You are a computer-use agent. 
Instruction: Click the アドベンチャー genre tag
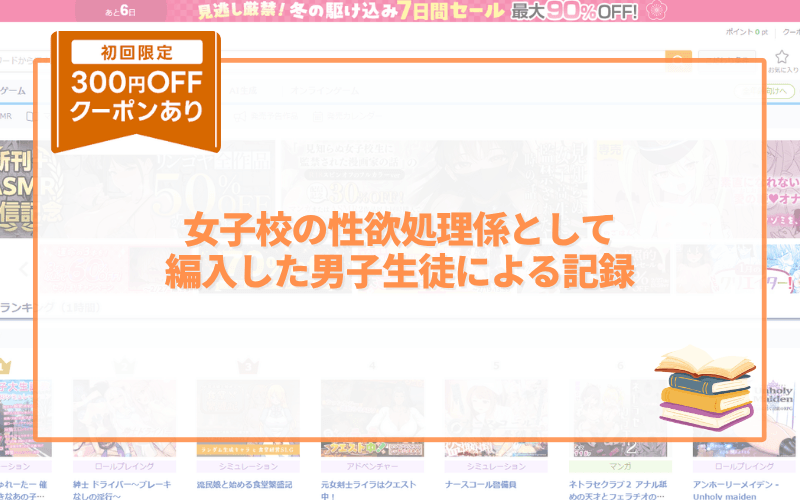pos(372,466)
